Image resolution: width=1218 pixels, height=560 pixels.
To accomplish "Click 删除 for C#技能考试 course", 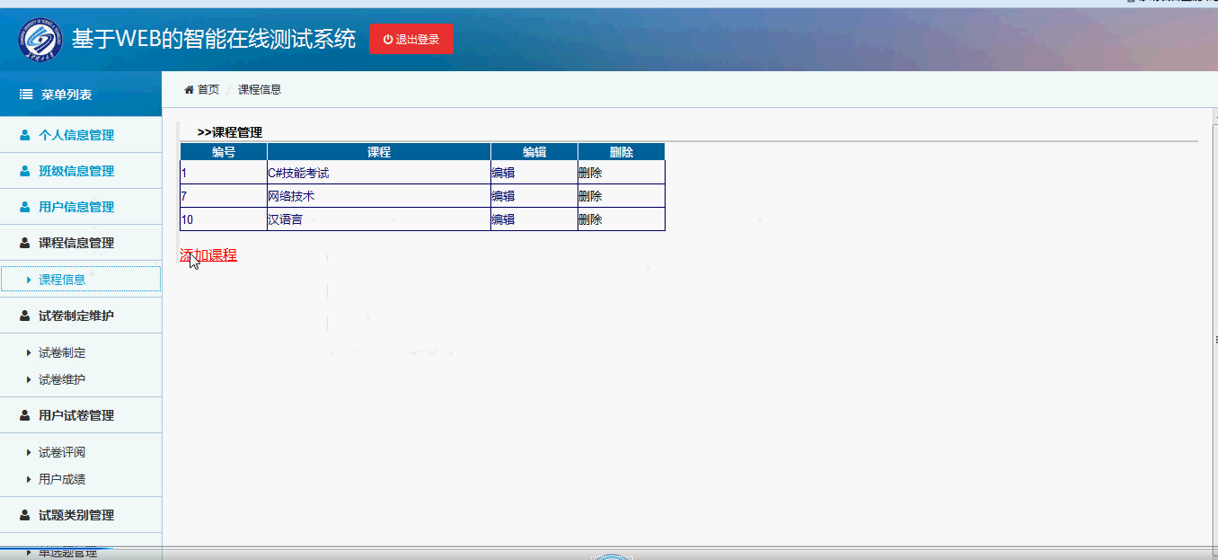I will coord(590,173).
